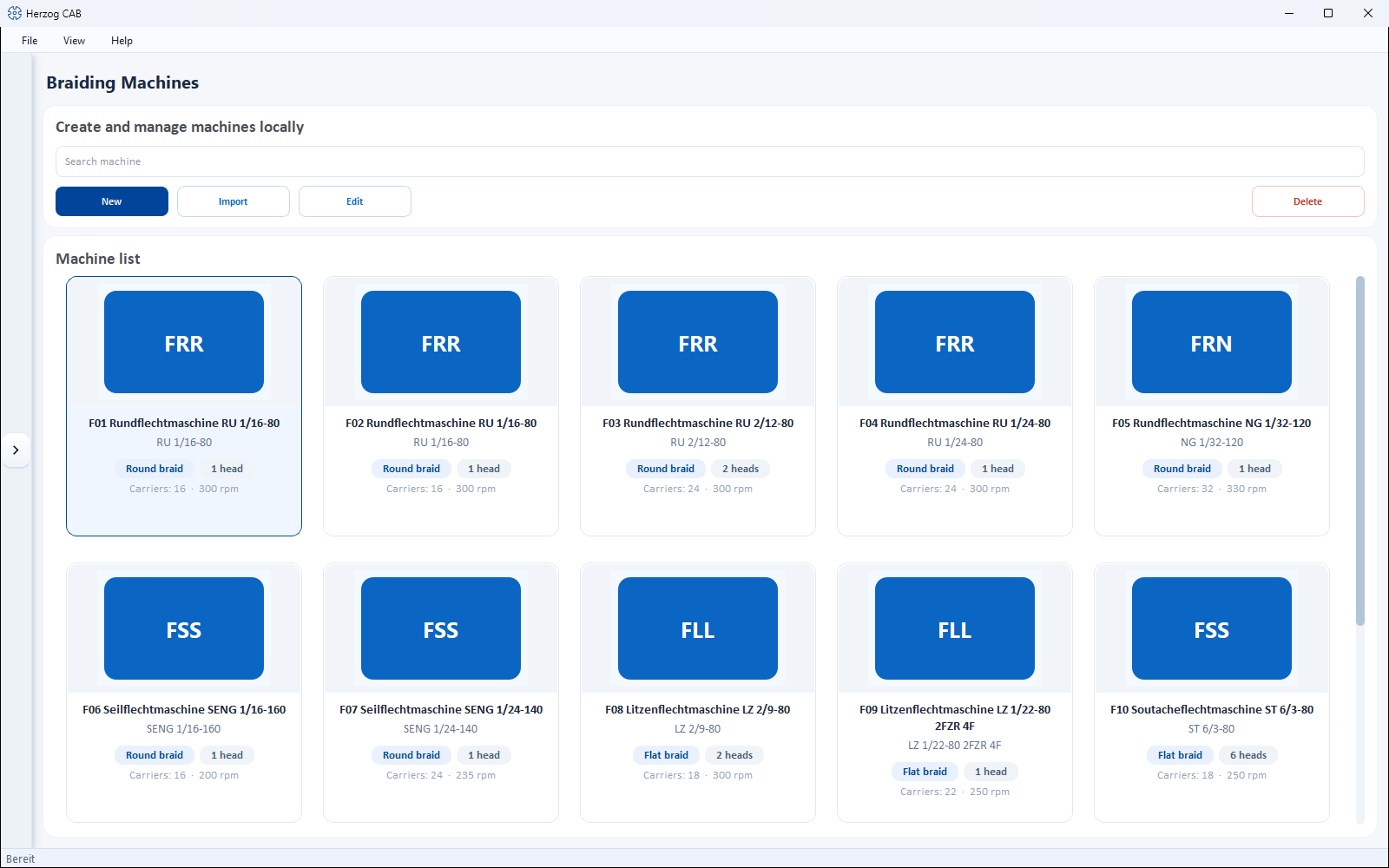Click the New machine button
This screenshot has height=868, width=1389.
click(112, 201)
